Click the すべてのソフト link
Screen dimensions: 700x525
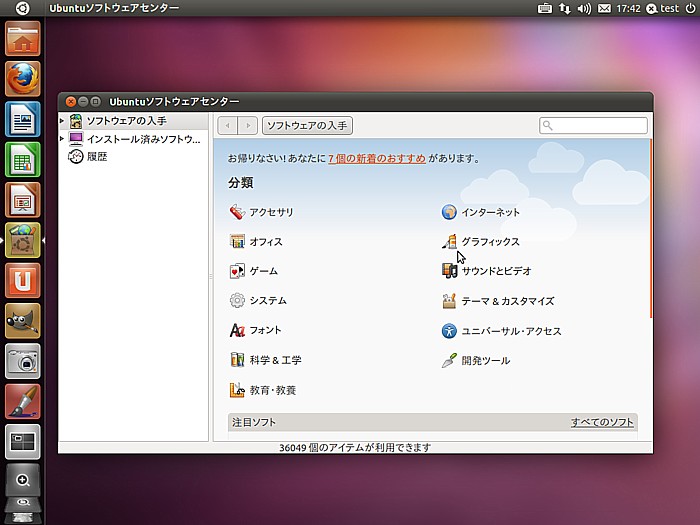tap(602, 422)
